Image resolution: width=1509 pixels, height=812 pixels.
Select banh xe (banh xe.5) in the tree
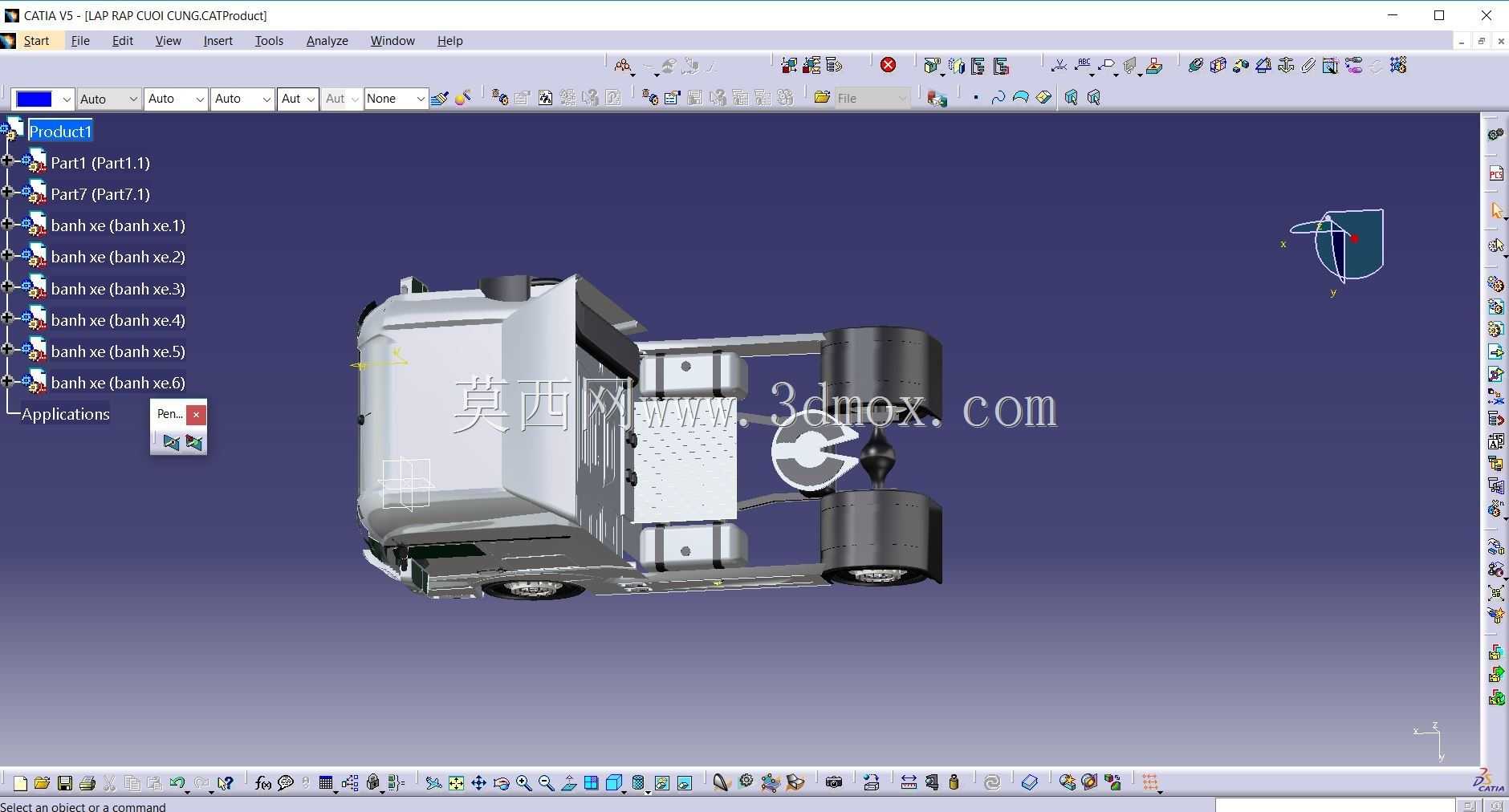[x=118, y=351]
